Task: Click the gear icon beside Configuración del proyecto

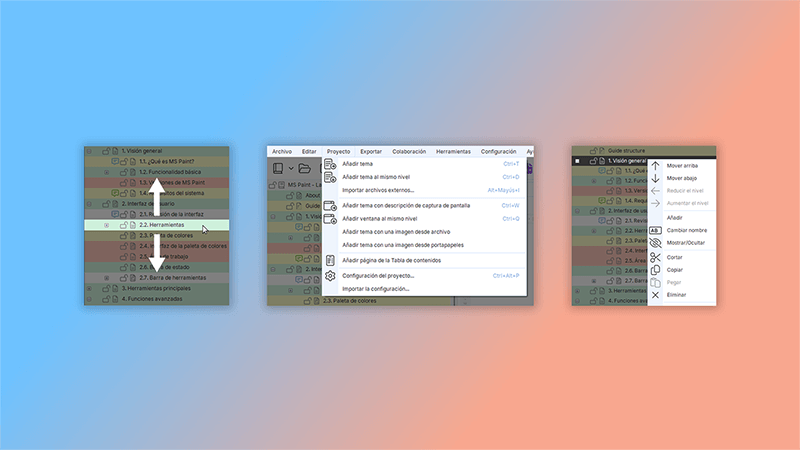Action: coord(330,275)
